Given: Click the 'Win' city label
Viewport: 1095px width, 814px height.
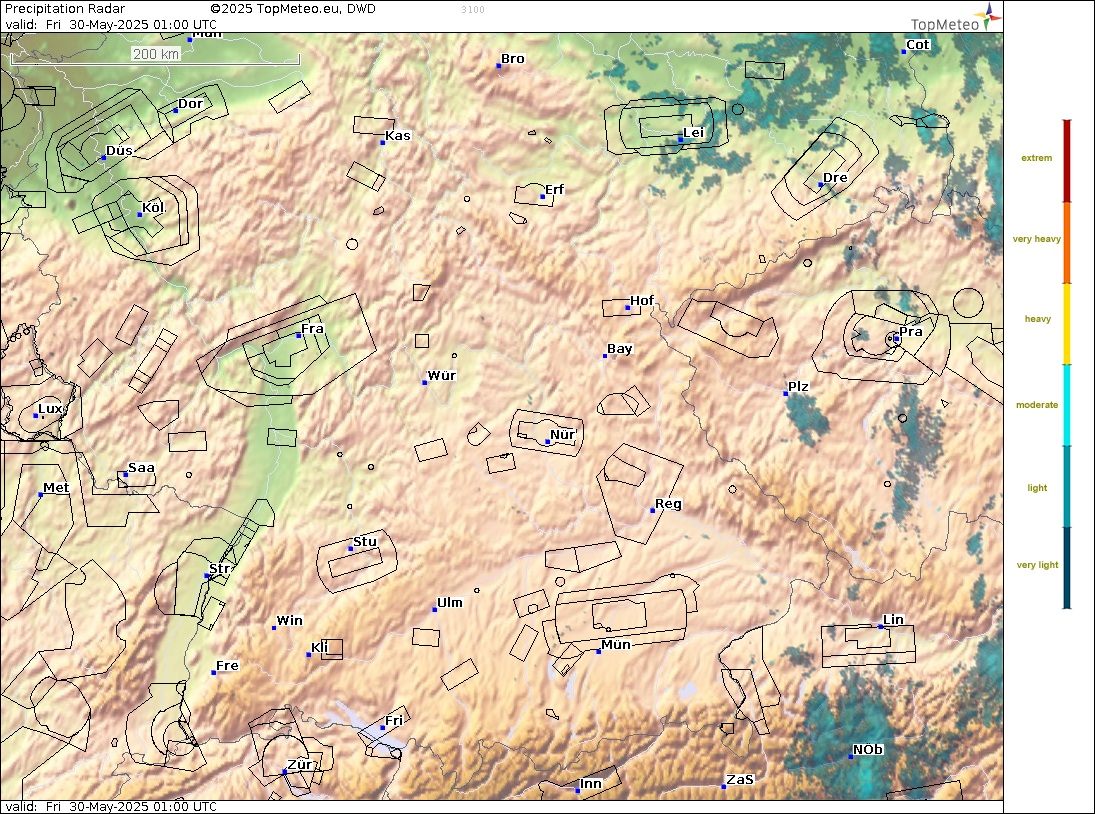Looking at the screenshot, I should [x=290, y=621].
